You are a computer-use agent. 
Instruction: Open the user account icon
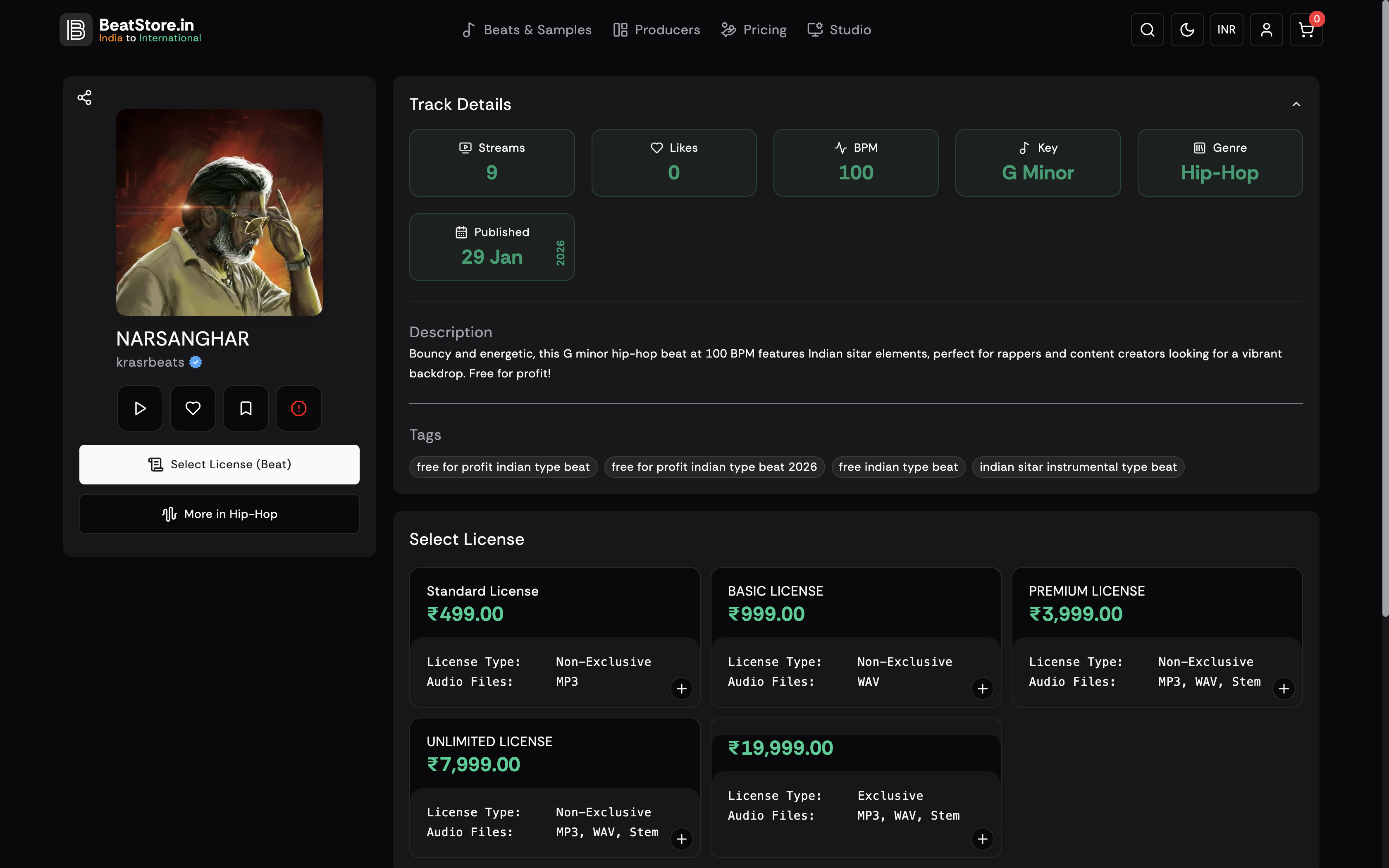1266,30
